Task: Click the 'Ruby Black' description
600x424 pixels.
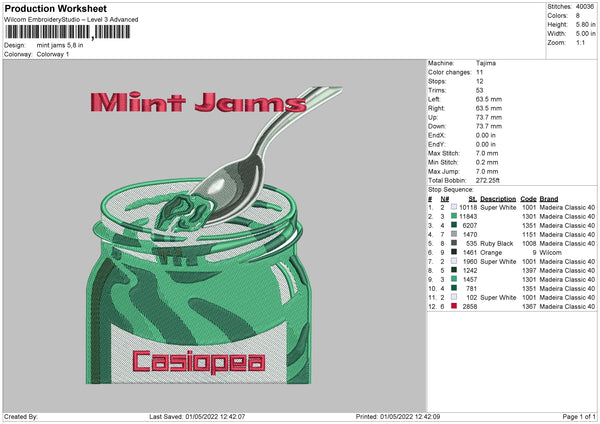Action: (x=497, y=243)
